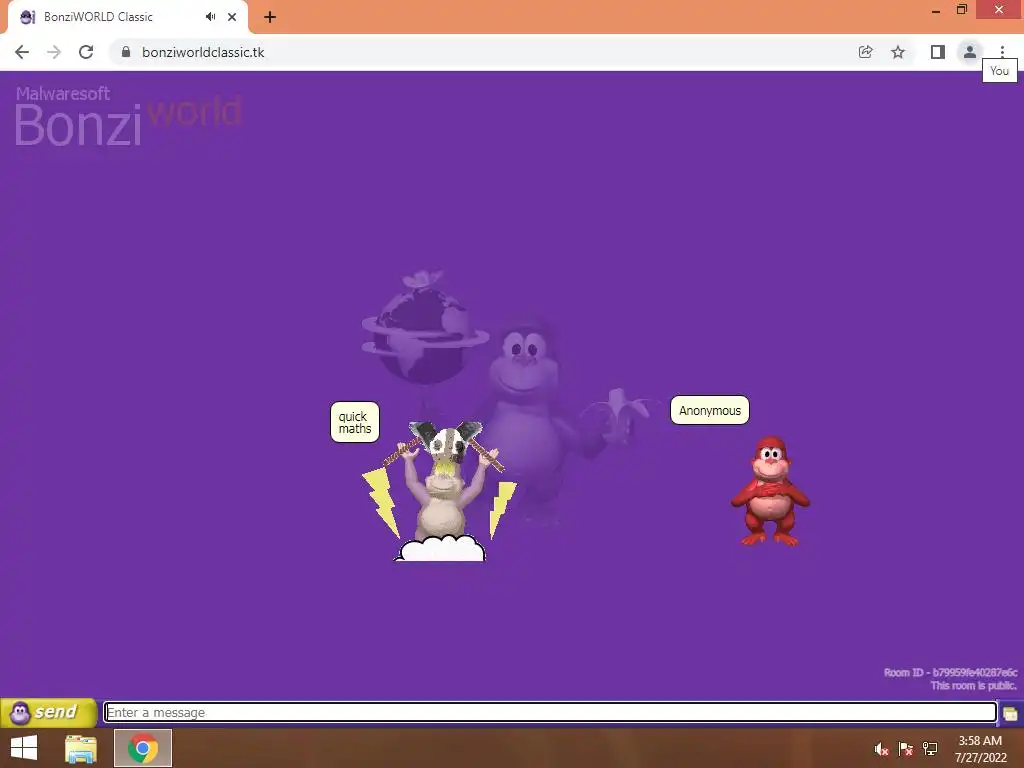Click the quick maths speech bubble
1024x768 pixels.
click(355, 423)
